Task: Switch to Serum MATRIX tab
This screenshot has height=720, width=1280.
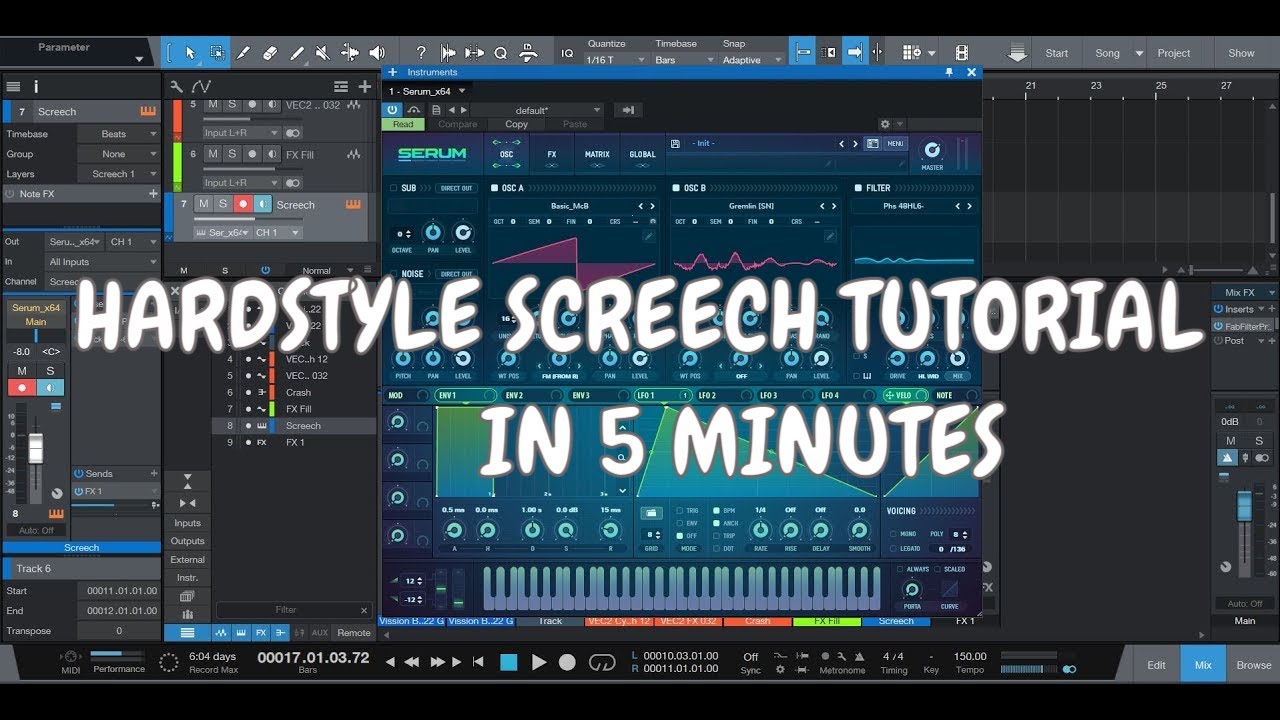Action: coord(597,154)
